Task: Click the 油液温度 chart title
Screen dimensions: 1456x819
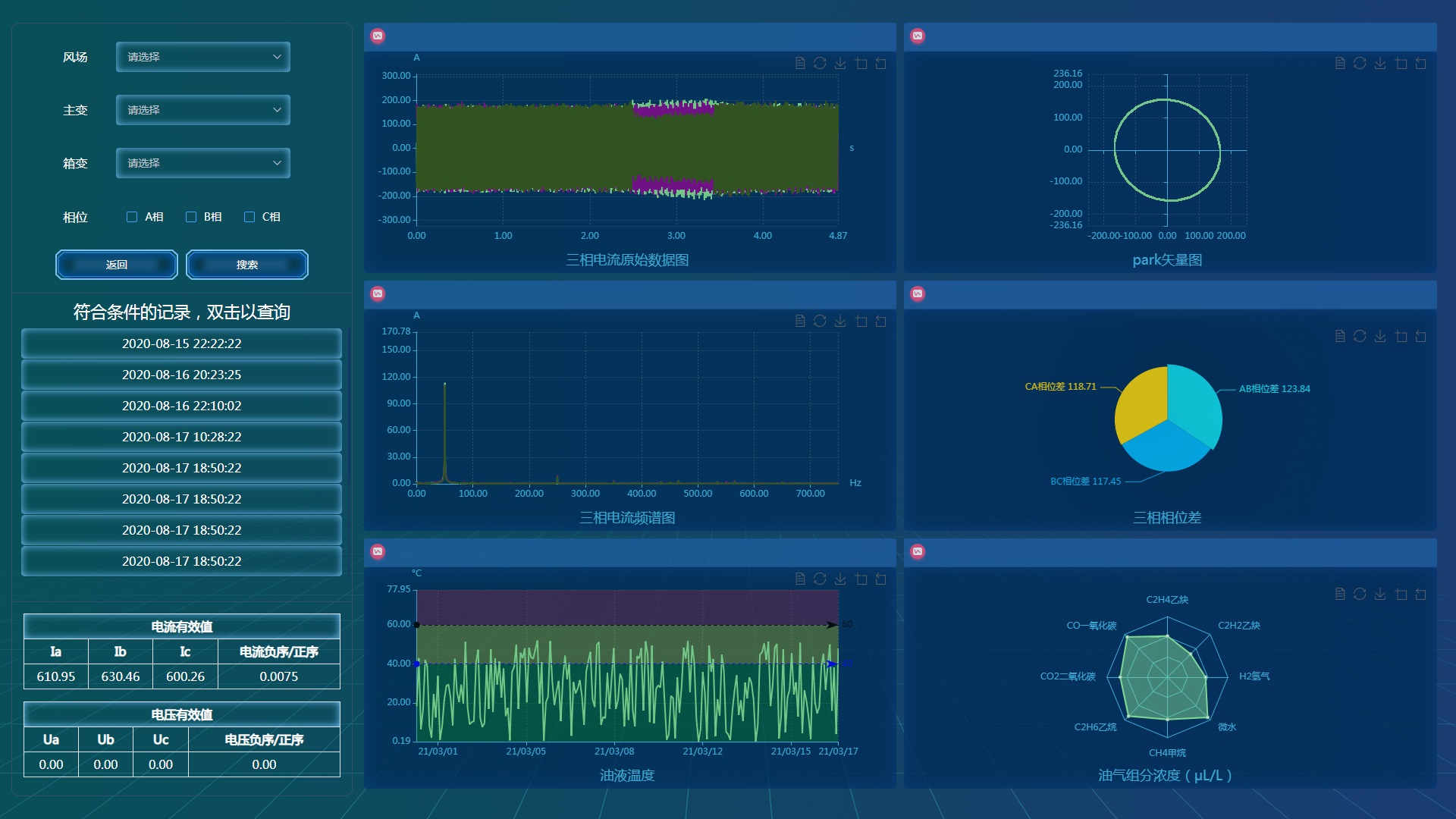Action: (x=627, y=776)
